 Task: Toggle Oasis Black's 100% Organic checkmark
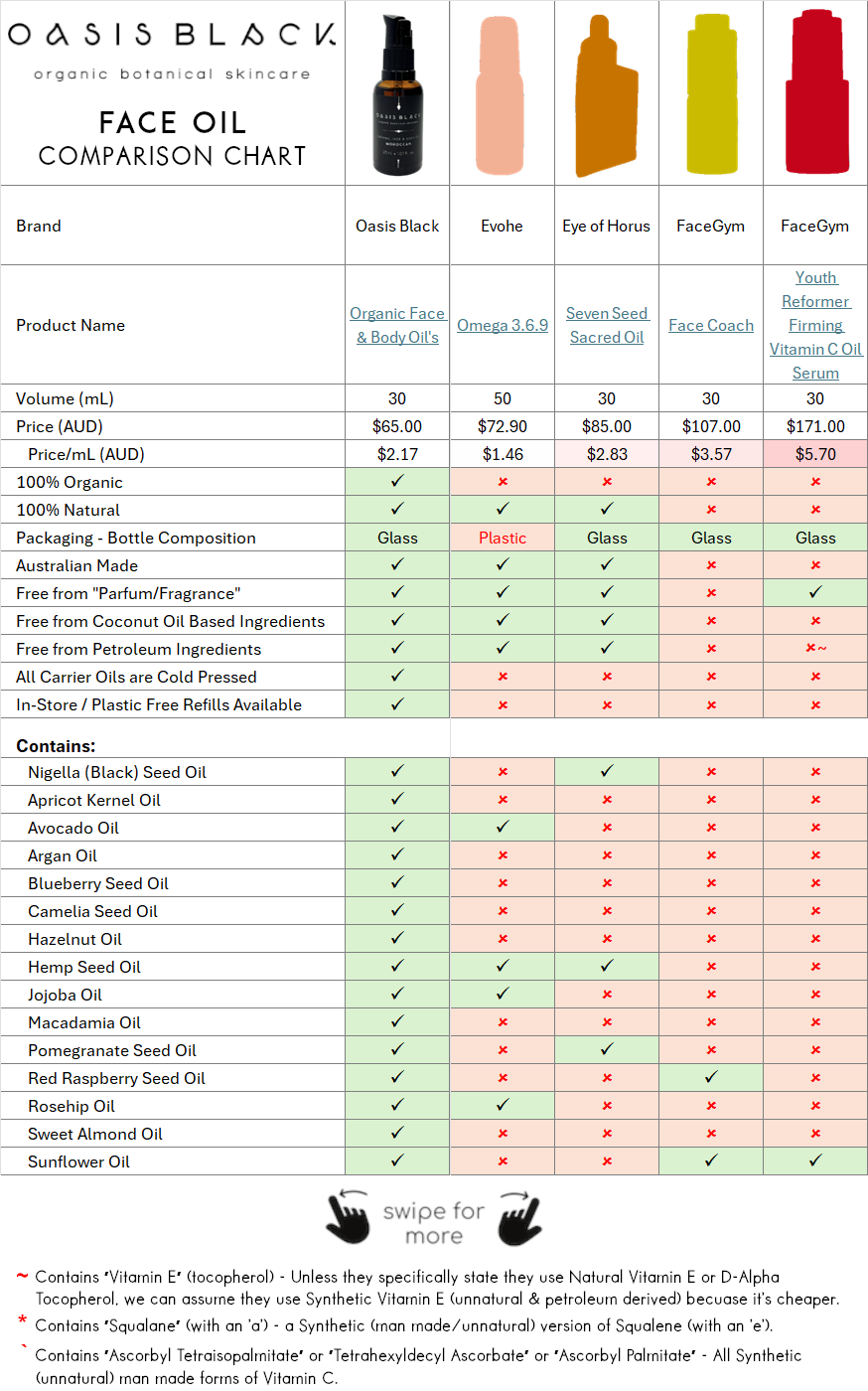click(x=396, y=482)
